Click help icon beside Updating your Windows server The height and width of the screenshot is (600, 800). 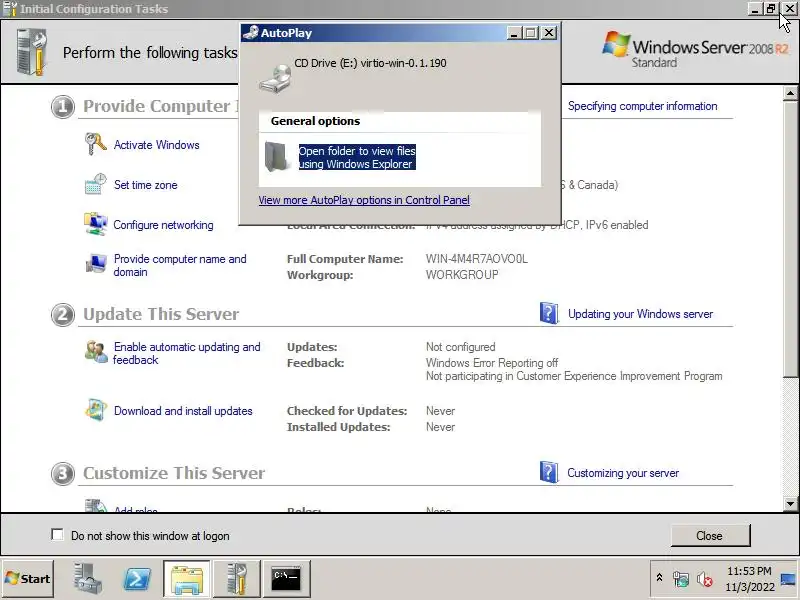pyautogui.click(x=549, y=313)
